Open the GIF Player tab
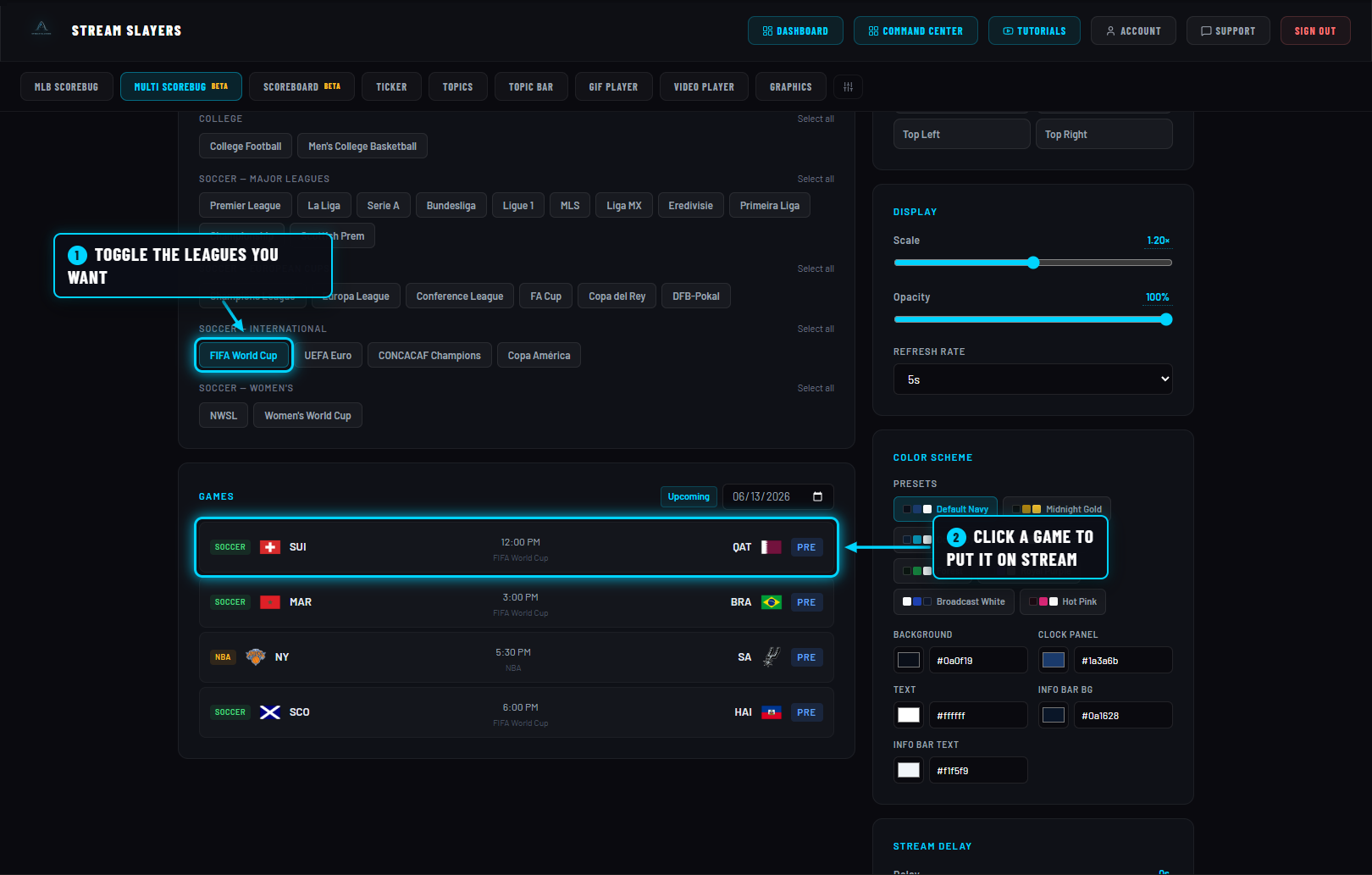 pos(614,86)
